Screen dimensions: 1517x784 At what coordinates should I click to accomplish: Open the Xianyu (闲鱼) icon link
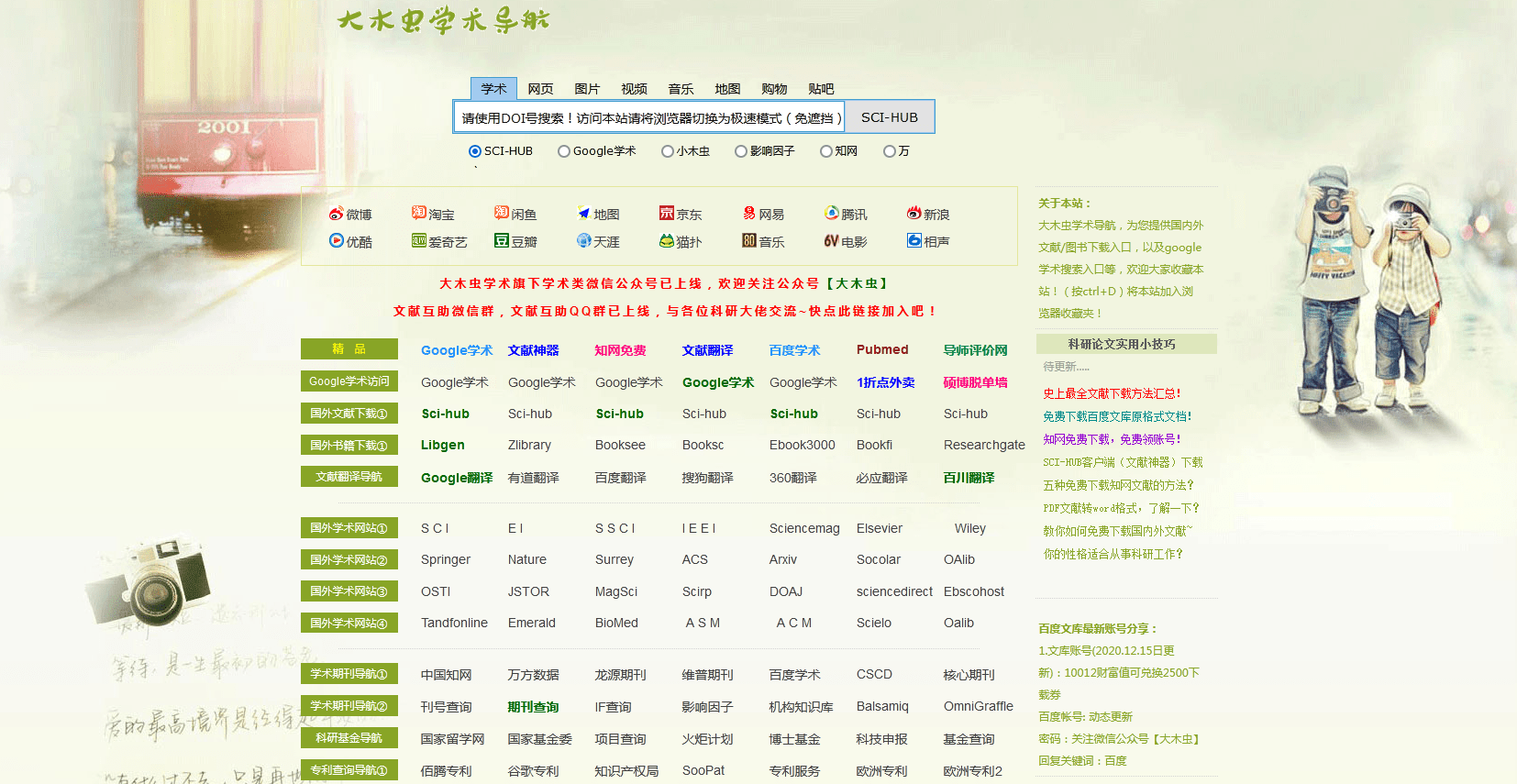tap(502, 213)
